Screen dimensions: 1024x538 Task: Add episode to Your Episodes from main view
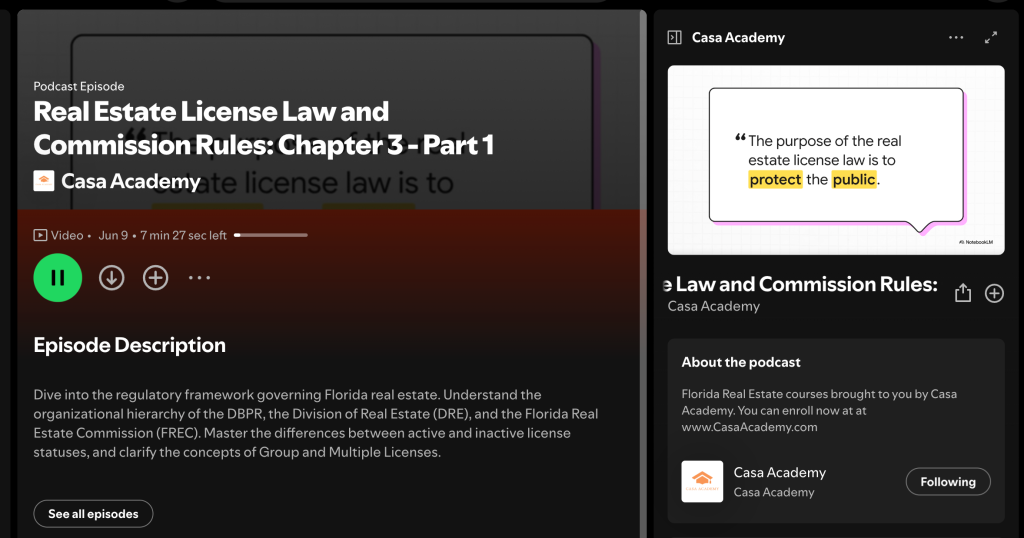click(x=155, y=277)
